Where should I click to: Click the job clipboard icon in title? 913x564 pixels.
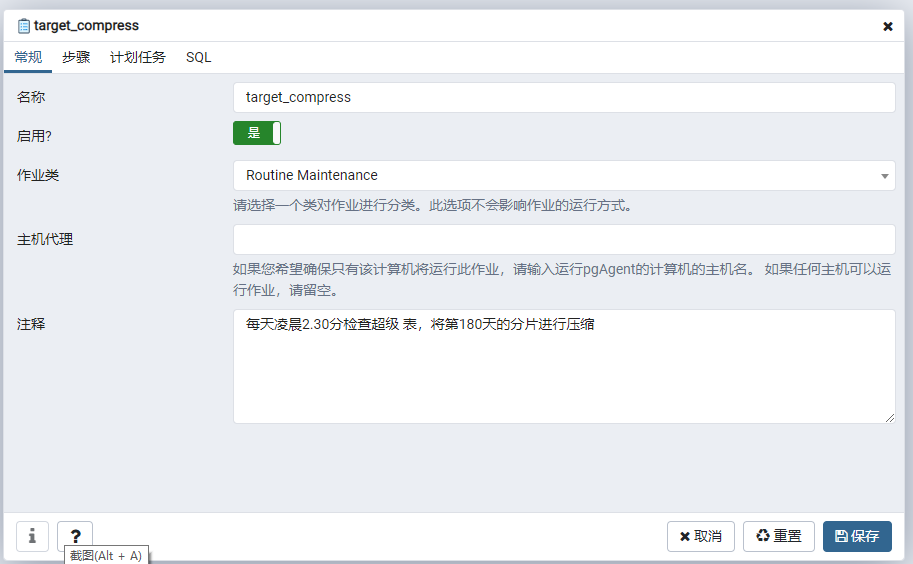(23, 26)
